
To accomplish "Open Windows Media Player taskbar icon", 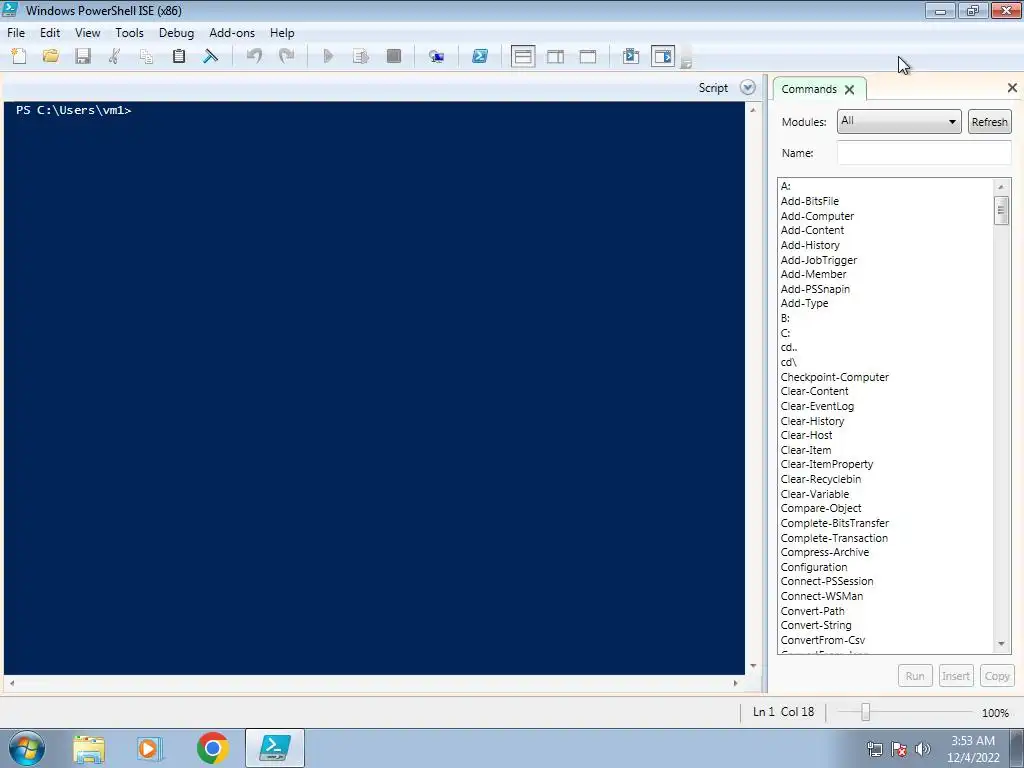I will 150,748.
